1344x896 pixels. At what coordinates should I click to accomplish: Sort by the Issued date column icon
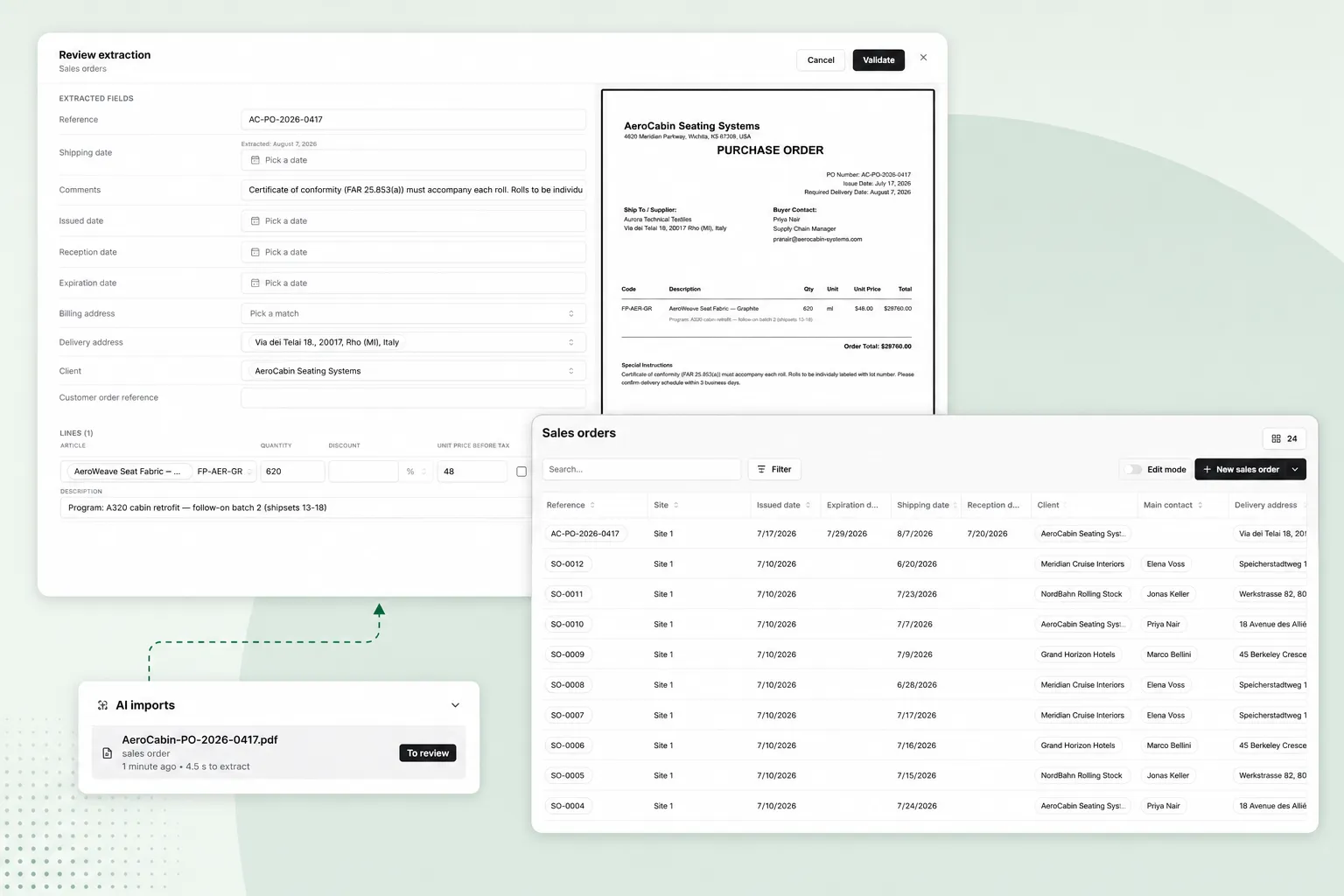tap(808, 506)
